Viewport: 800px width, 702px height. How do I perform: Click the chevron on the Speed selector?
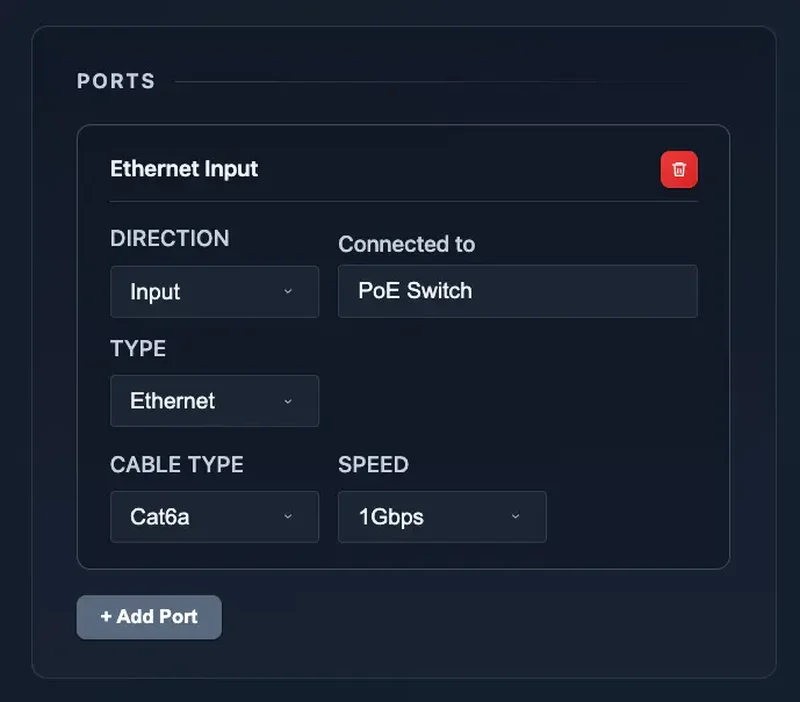click(x=516, y=517)
